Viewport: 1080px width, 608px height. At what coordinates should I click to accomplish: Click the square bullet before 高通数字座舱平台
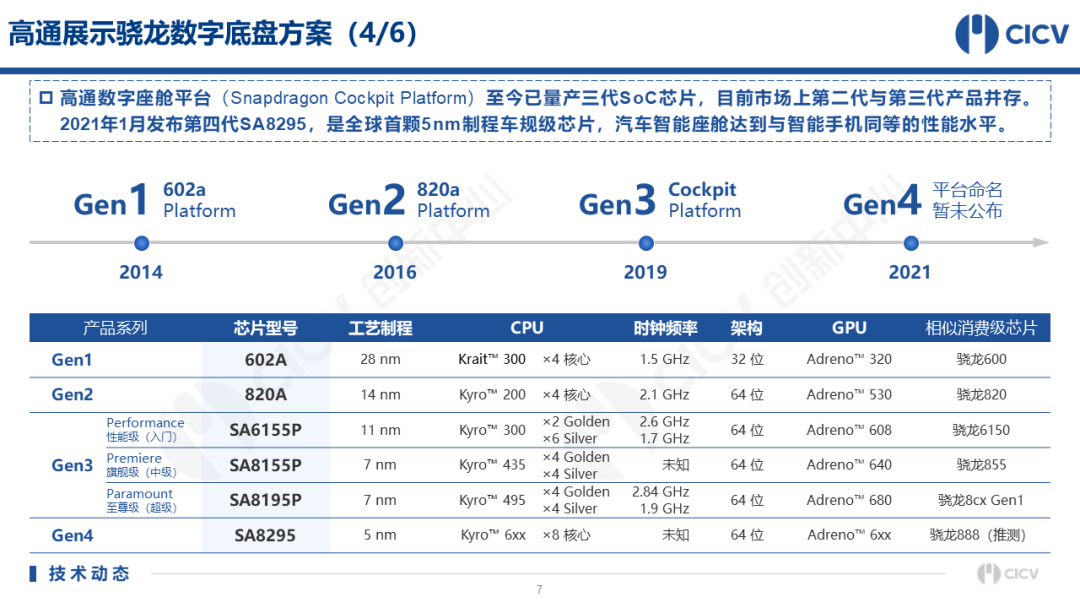click(x=45, y=99)
